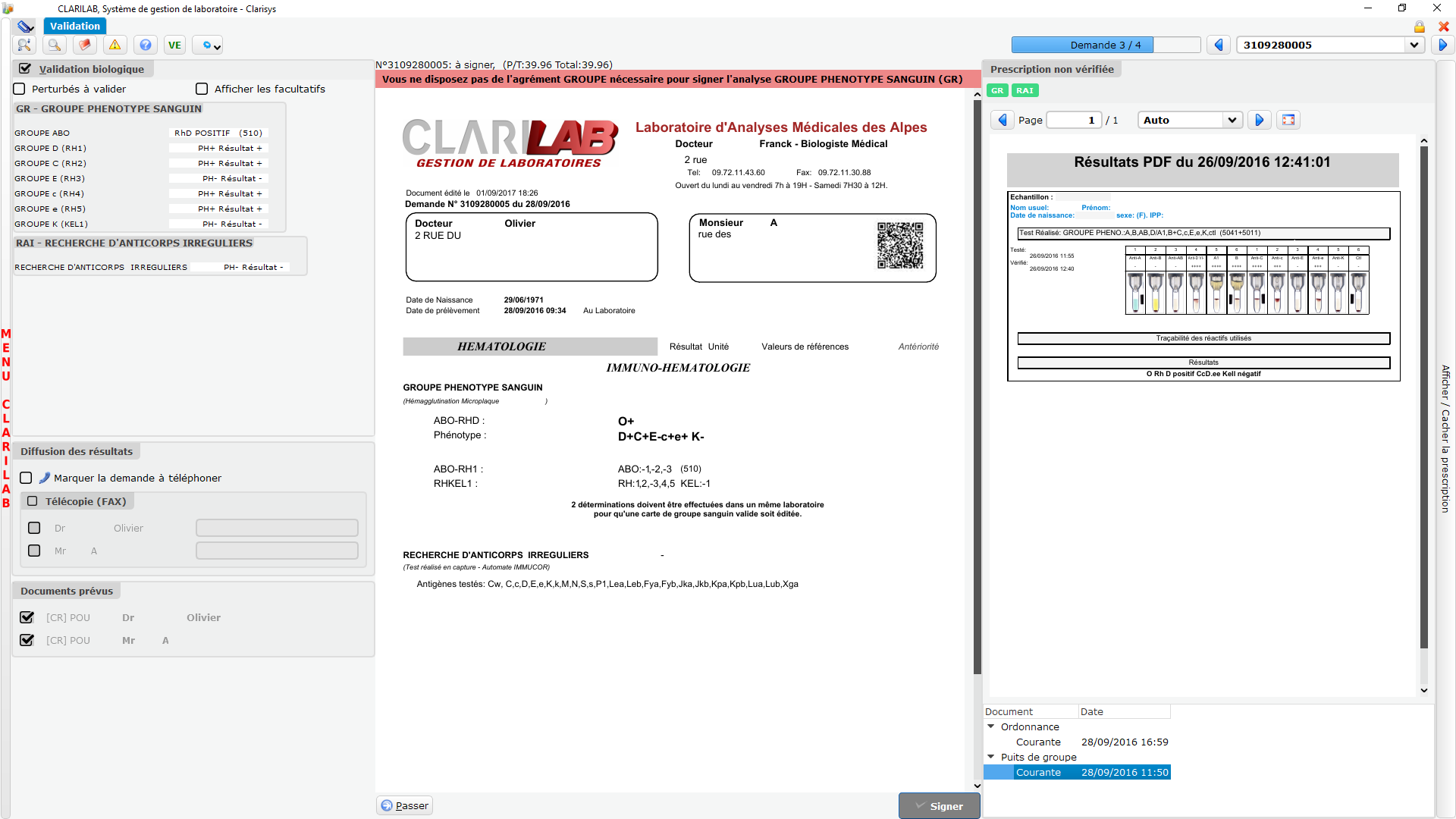1456x819 pixels.
Task: Click the Document column header
Action: 1031,711
